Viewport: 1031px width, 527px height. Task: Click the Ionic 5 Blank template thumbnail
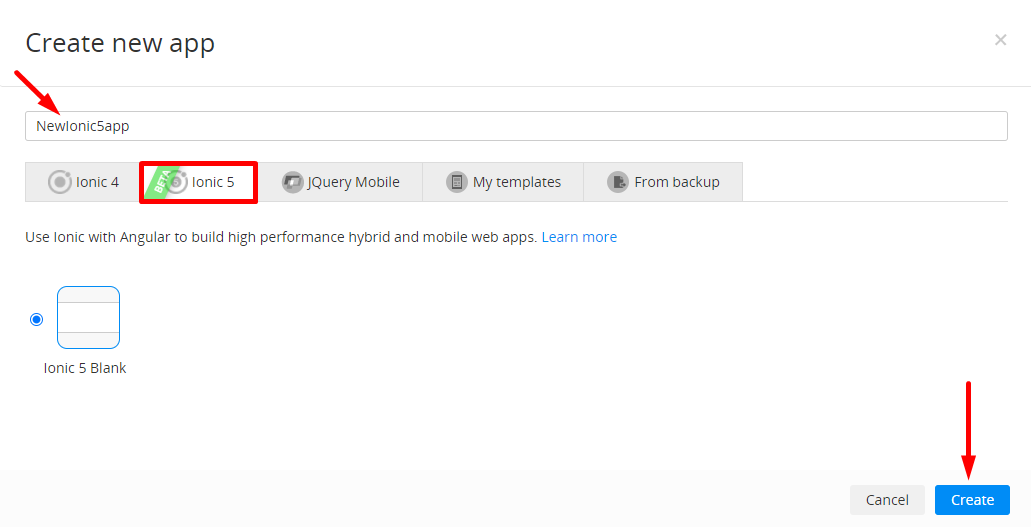coord(89,317)
